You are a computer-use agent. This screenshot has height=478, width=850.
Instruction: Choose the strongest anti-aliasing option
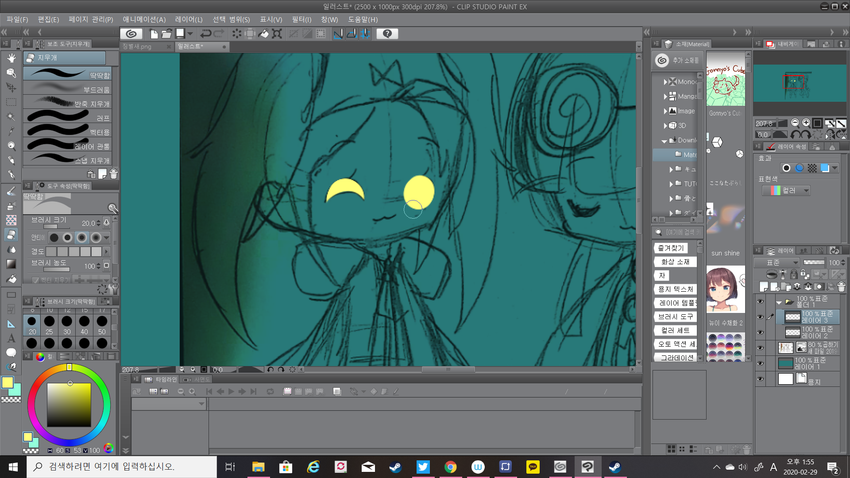click(x=96, y=237)
